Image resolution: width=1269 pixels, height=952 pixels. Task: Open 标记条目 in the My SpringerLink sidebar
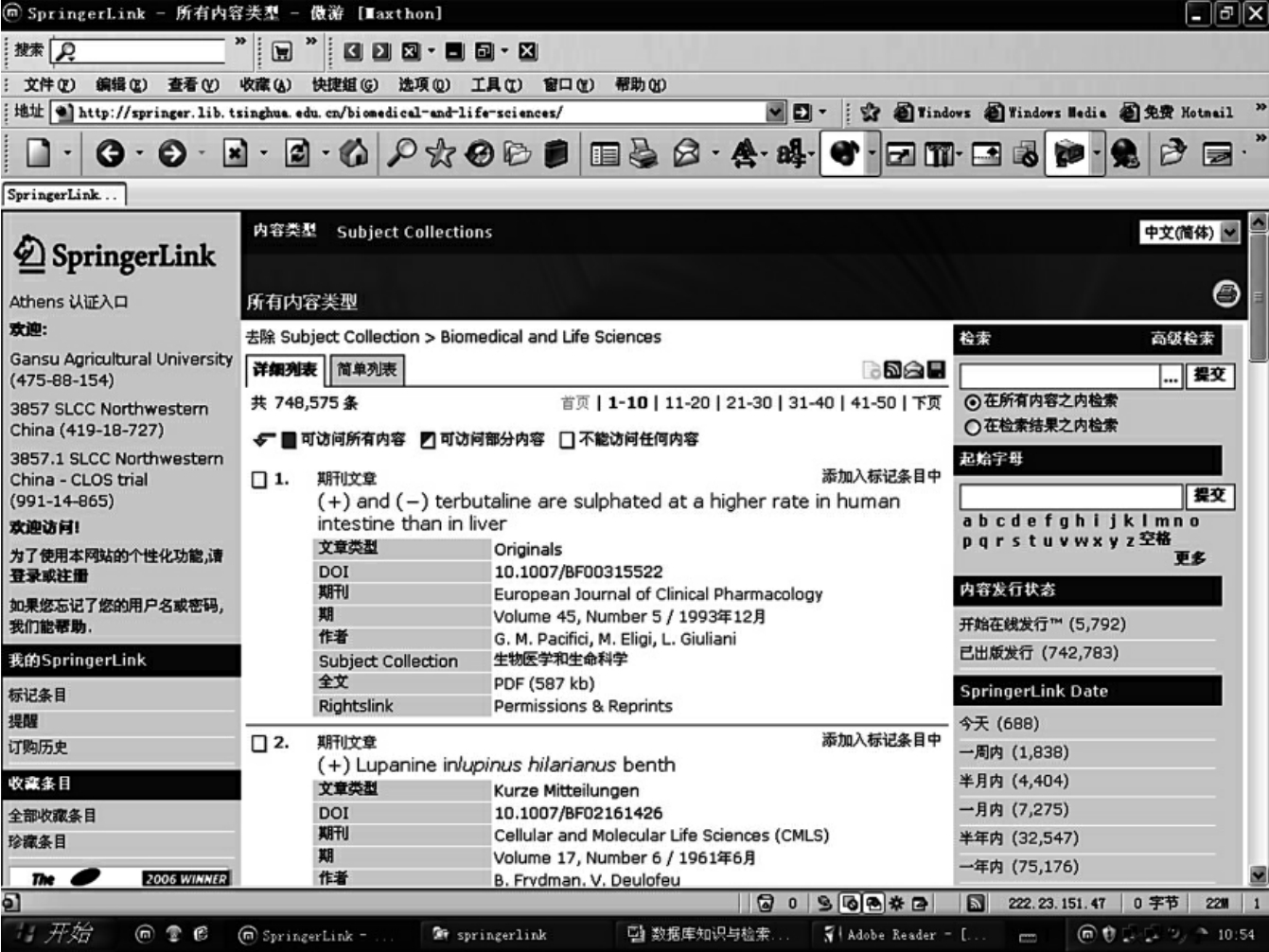pyautogui.click(x=38, y=696)
